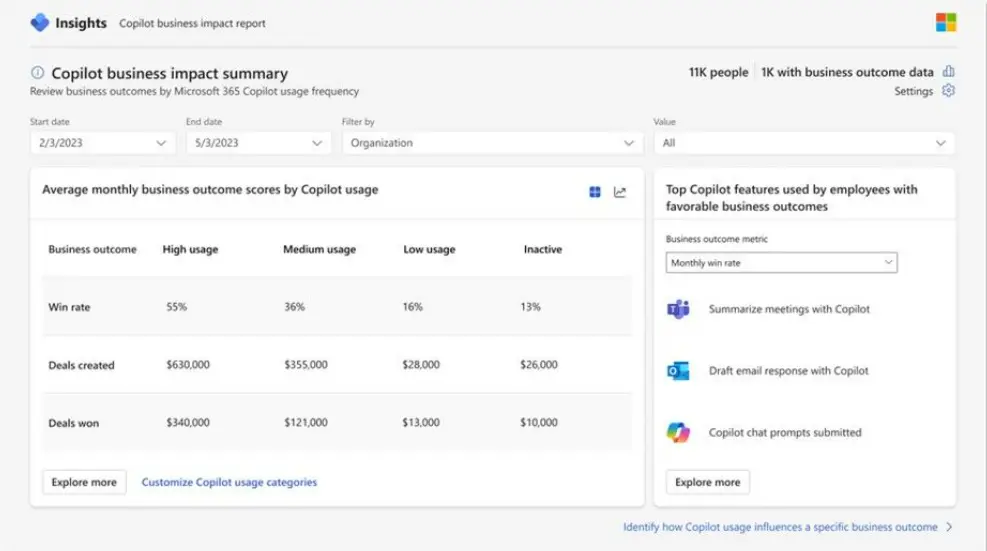Viewport: 987px width, 551px height.
Task: Click the $13,000 deals won cell
Action: tap(421, 423)
